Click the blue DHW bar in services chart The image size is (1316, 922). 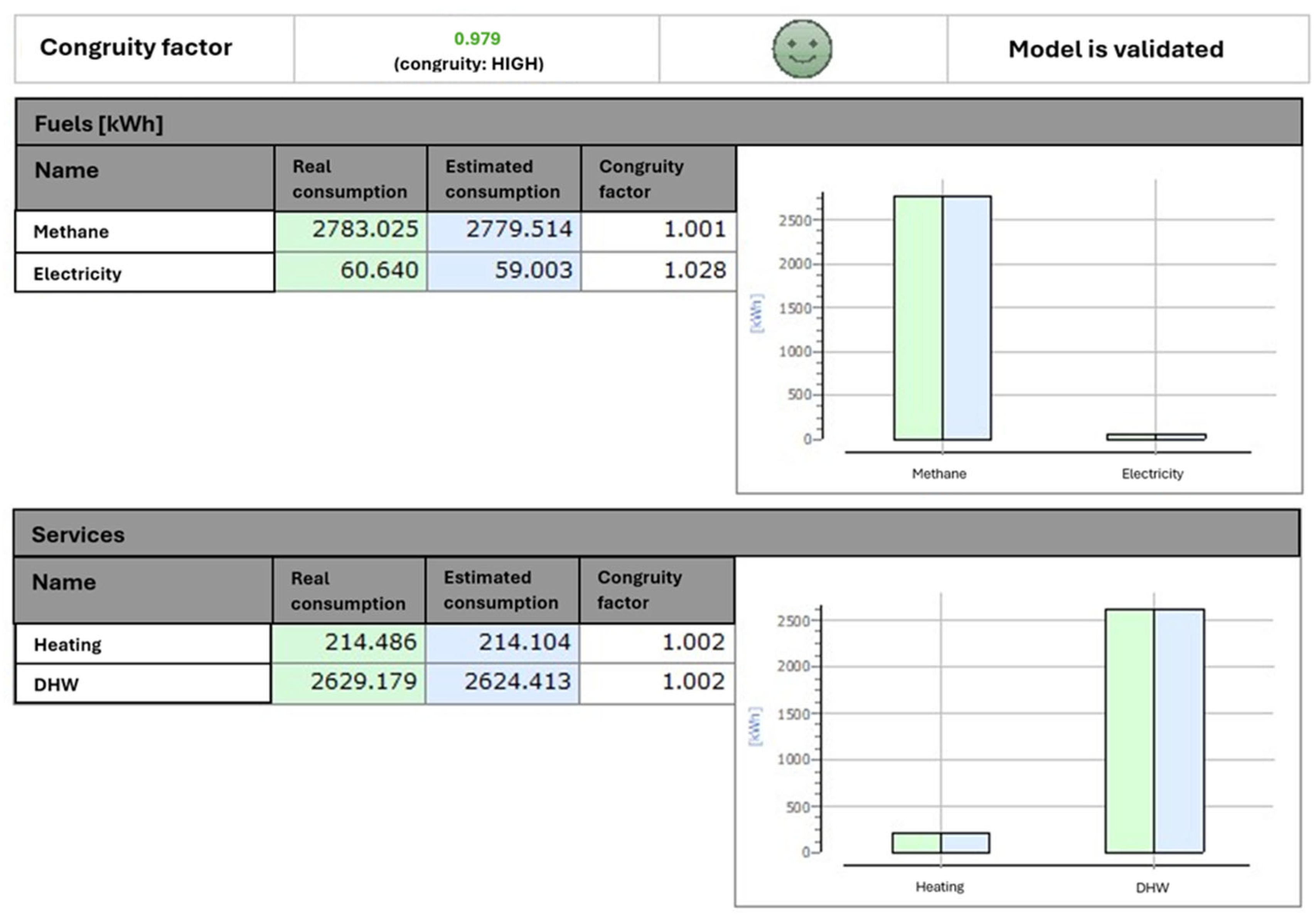1178,730
